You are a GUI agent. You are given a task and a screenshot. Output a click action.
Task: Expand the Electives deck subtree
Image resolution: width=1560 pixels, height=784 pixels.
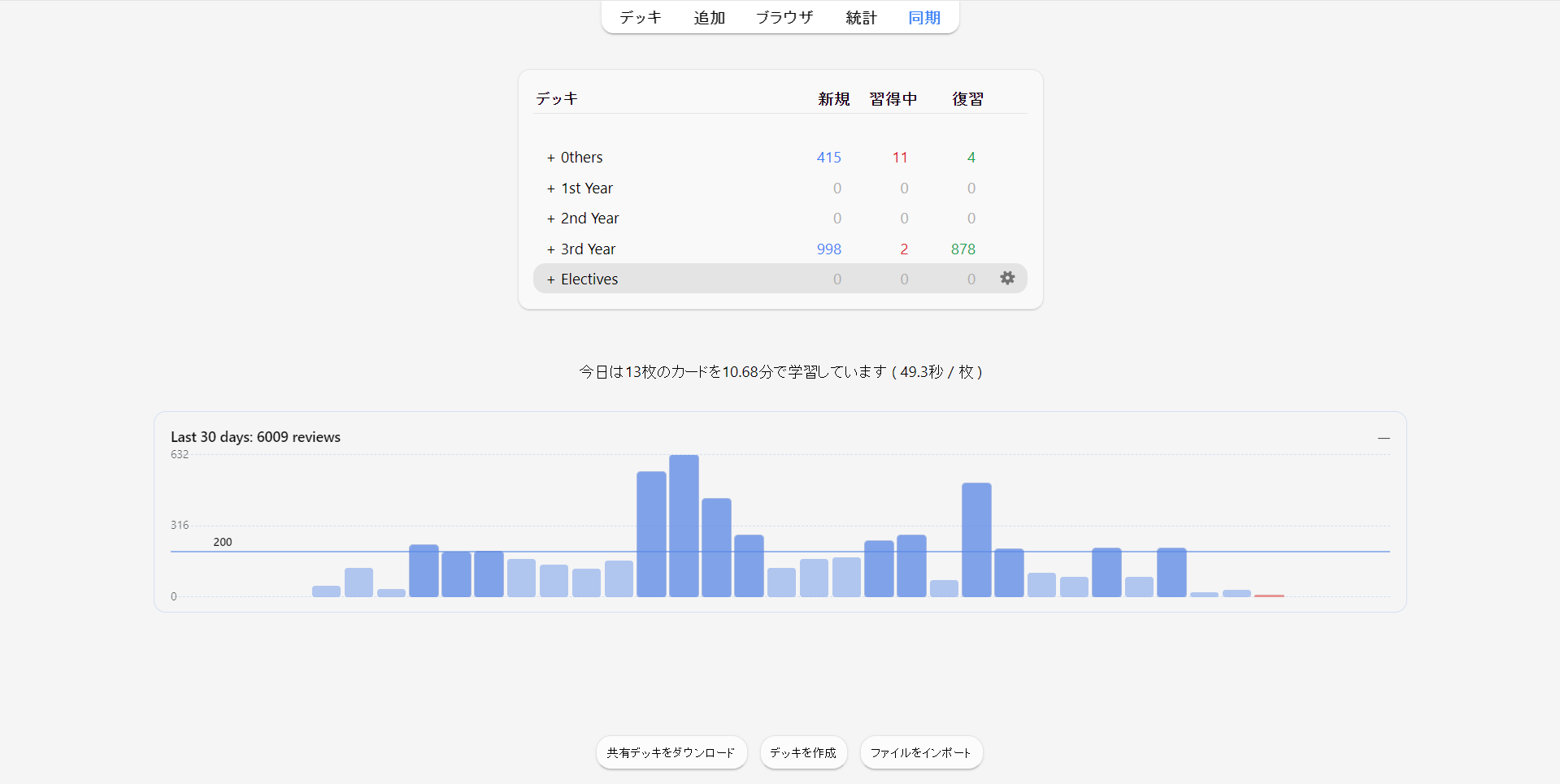[550, 279]
